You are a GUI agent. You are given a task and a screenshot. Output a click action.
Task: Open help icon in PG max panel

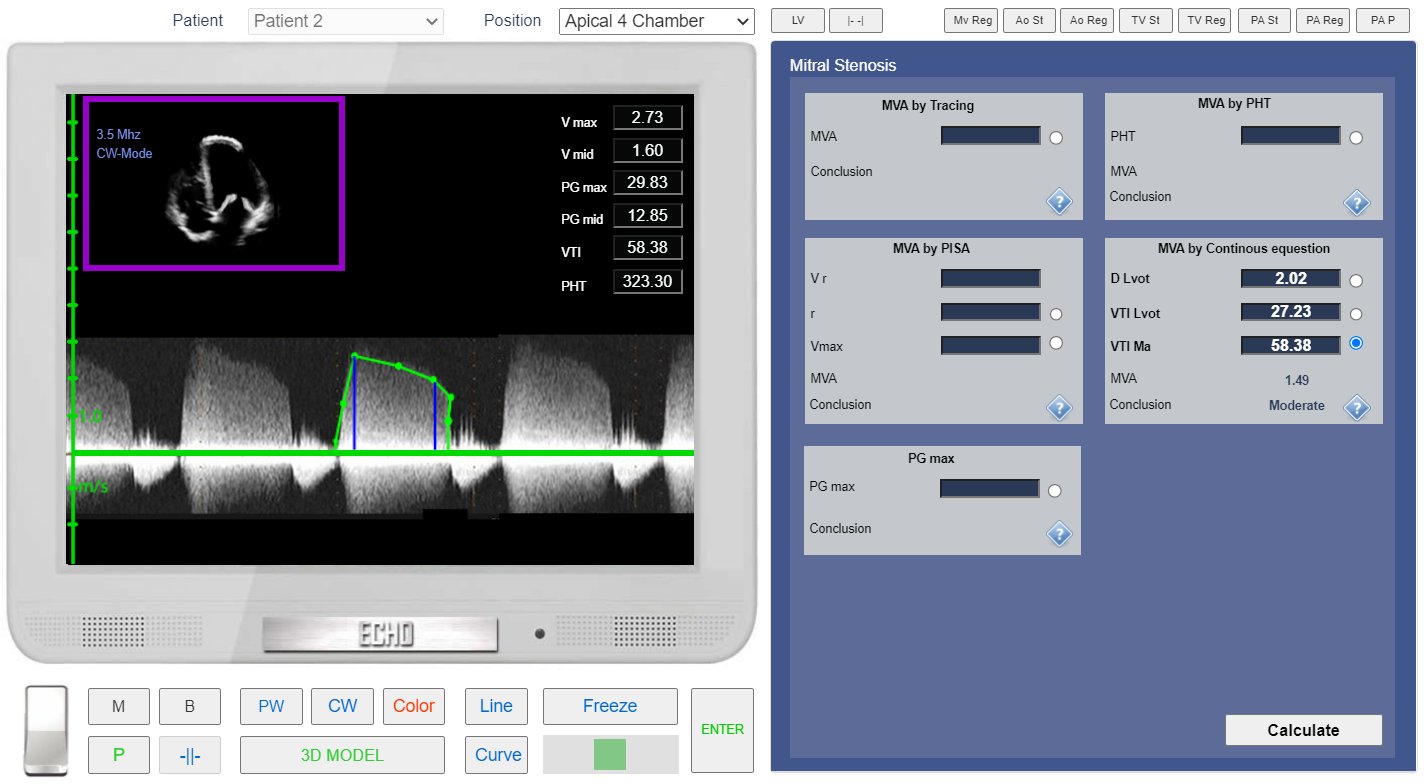coord(1058,535)
